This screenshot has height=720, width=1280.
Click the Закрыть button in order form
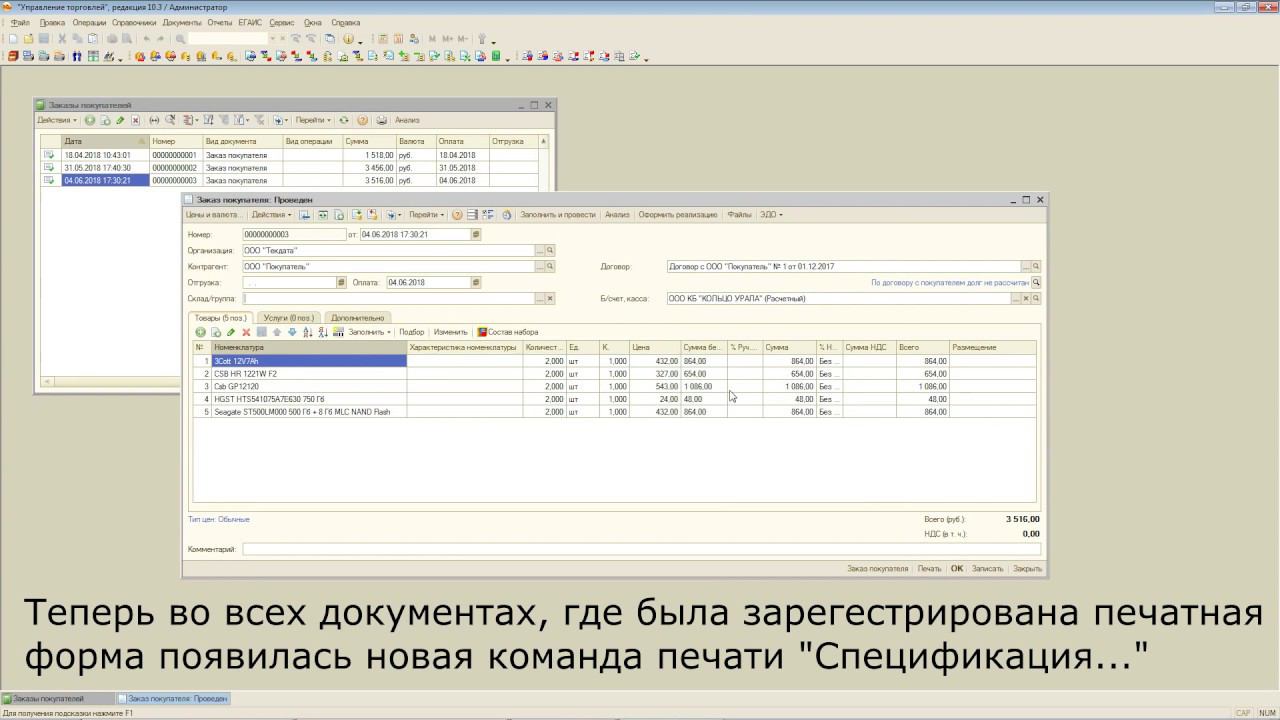tap(1027, 569)
